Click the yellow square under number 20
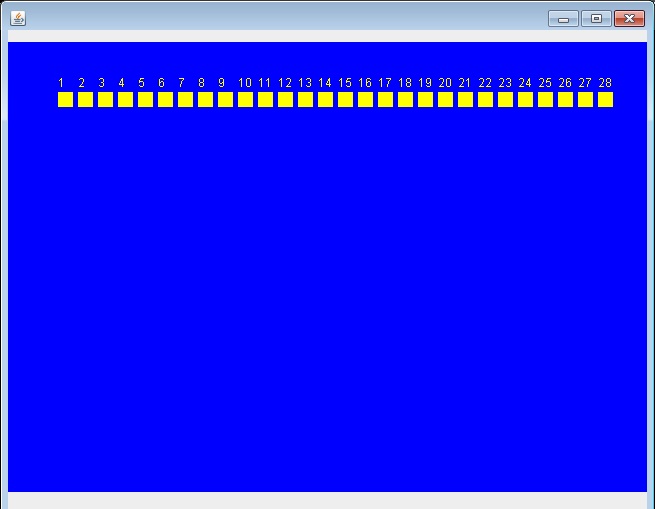Viewport: 655px width, 509px height. coord(445,99)
